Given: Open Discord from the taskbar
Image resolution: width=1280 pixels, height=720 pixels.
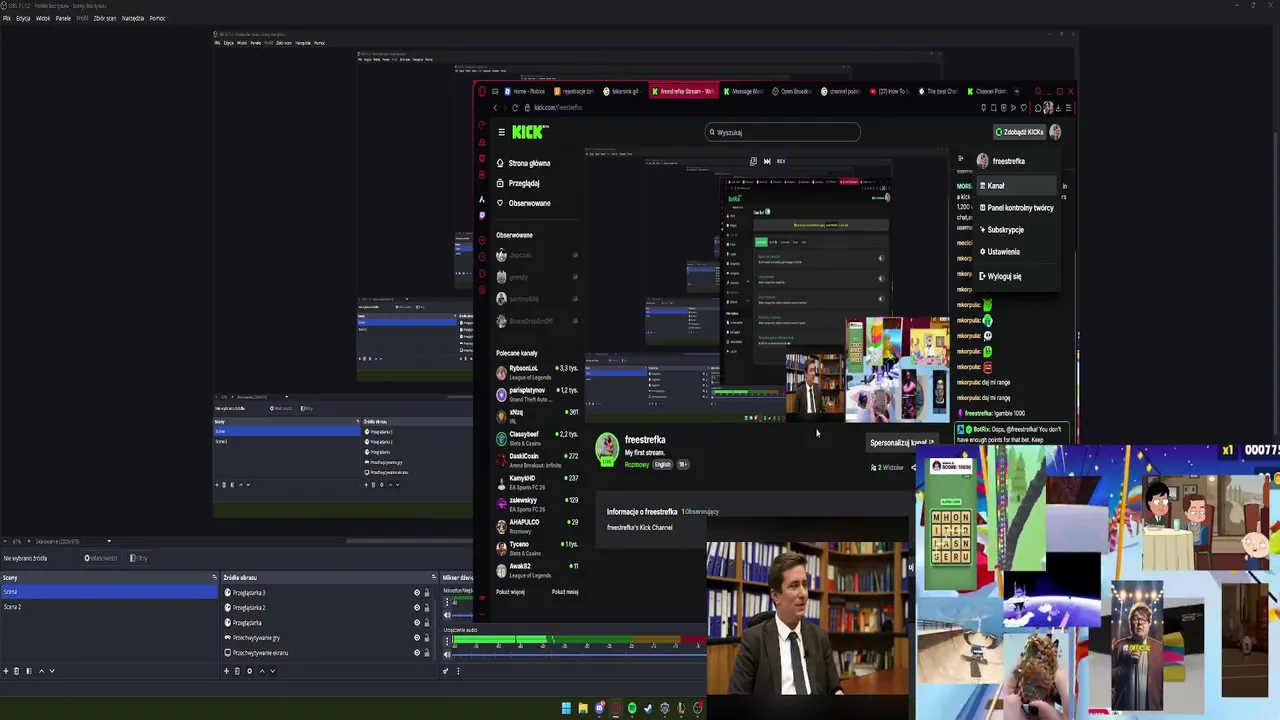Looking at the screenshot, I should [x=600, y=708].
